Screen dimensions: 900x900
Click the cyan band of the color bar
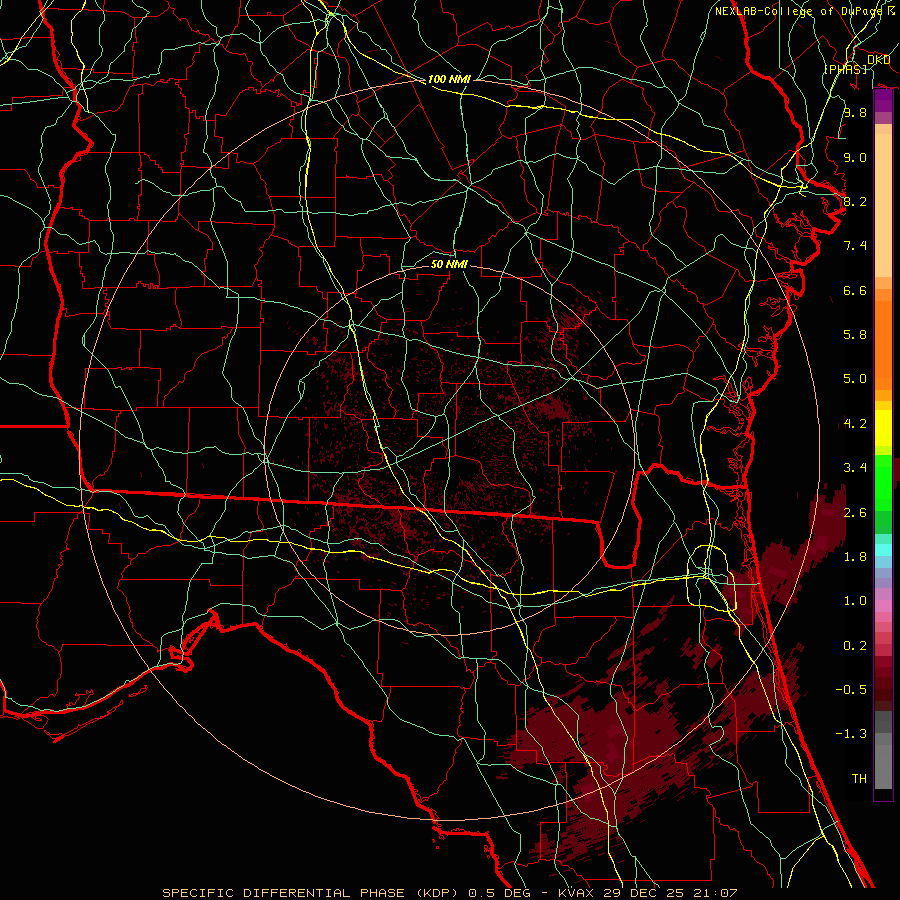(883, 550)
